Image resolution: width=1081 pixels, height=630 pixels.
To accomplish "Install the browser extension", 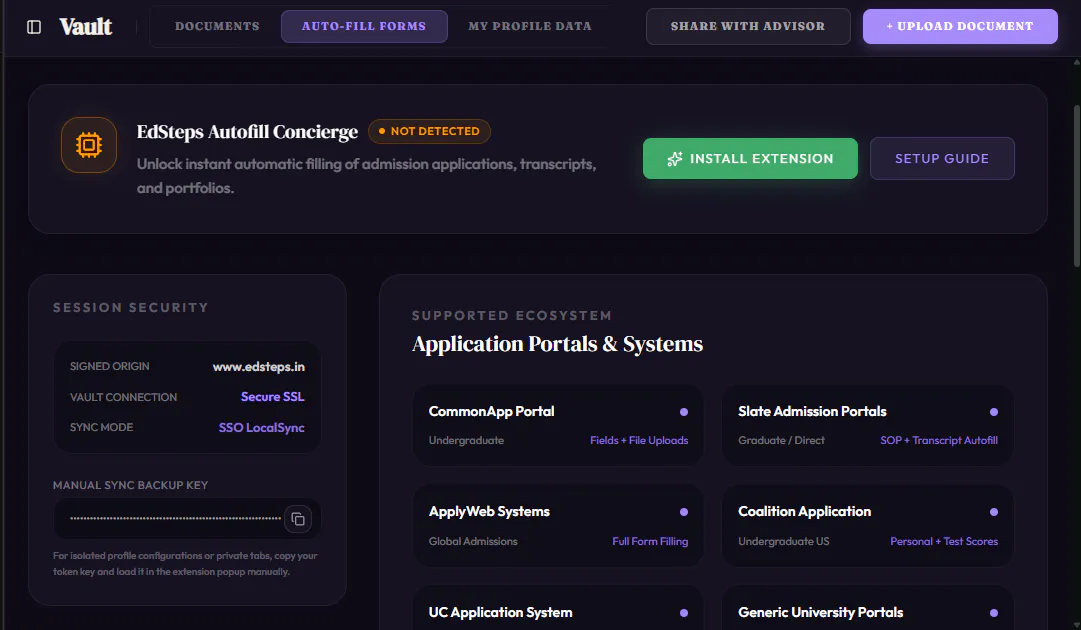I will [x=750, y=159].
